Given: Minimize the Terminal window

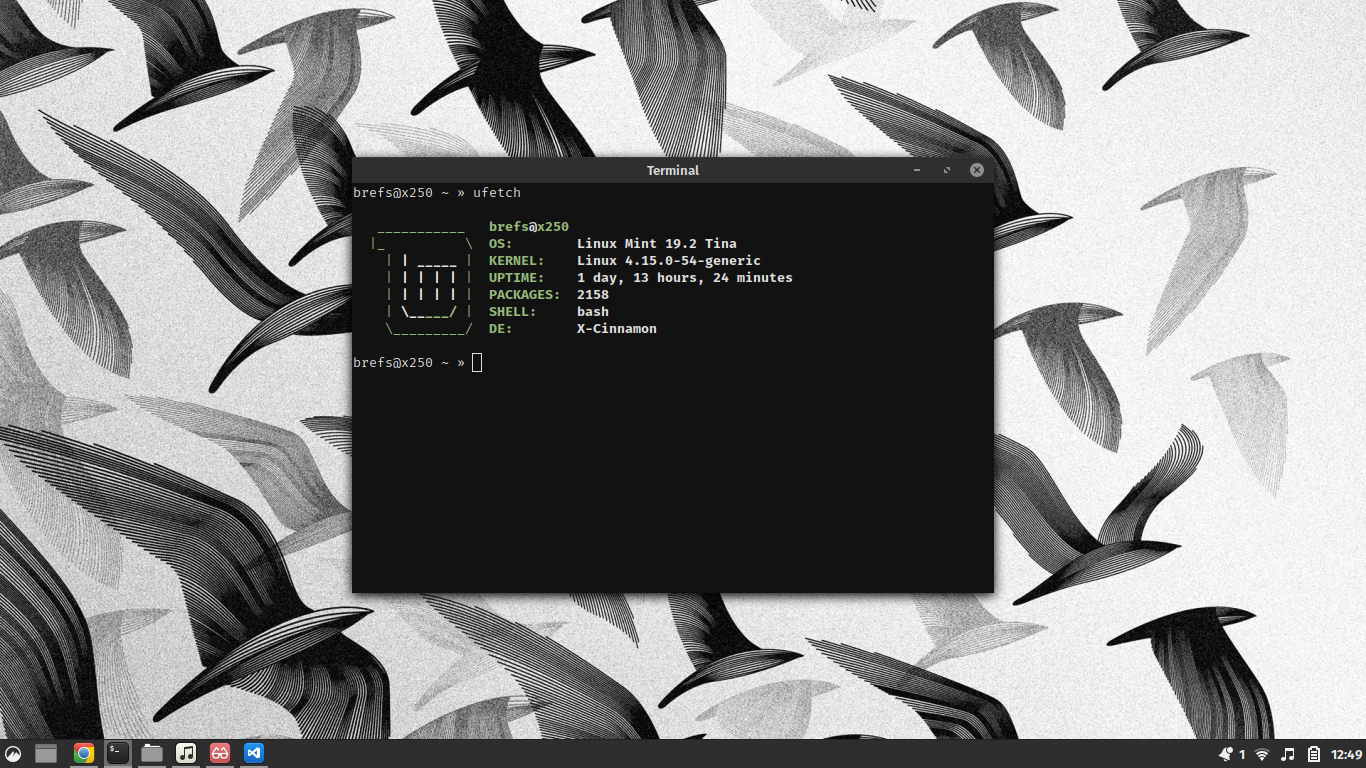Looking at the screenshot, I should pyautogui.click(x=917, y=170).
